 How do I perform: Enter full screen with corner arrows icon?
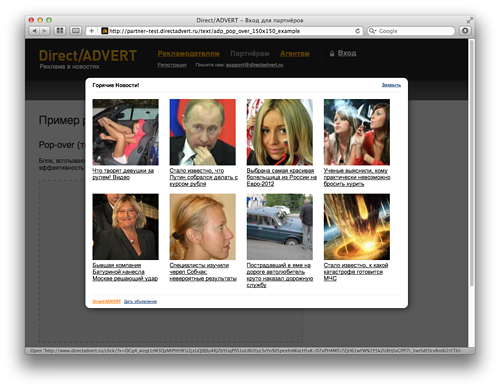[x=469, y=20]
